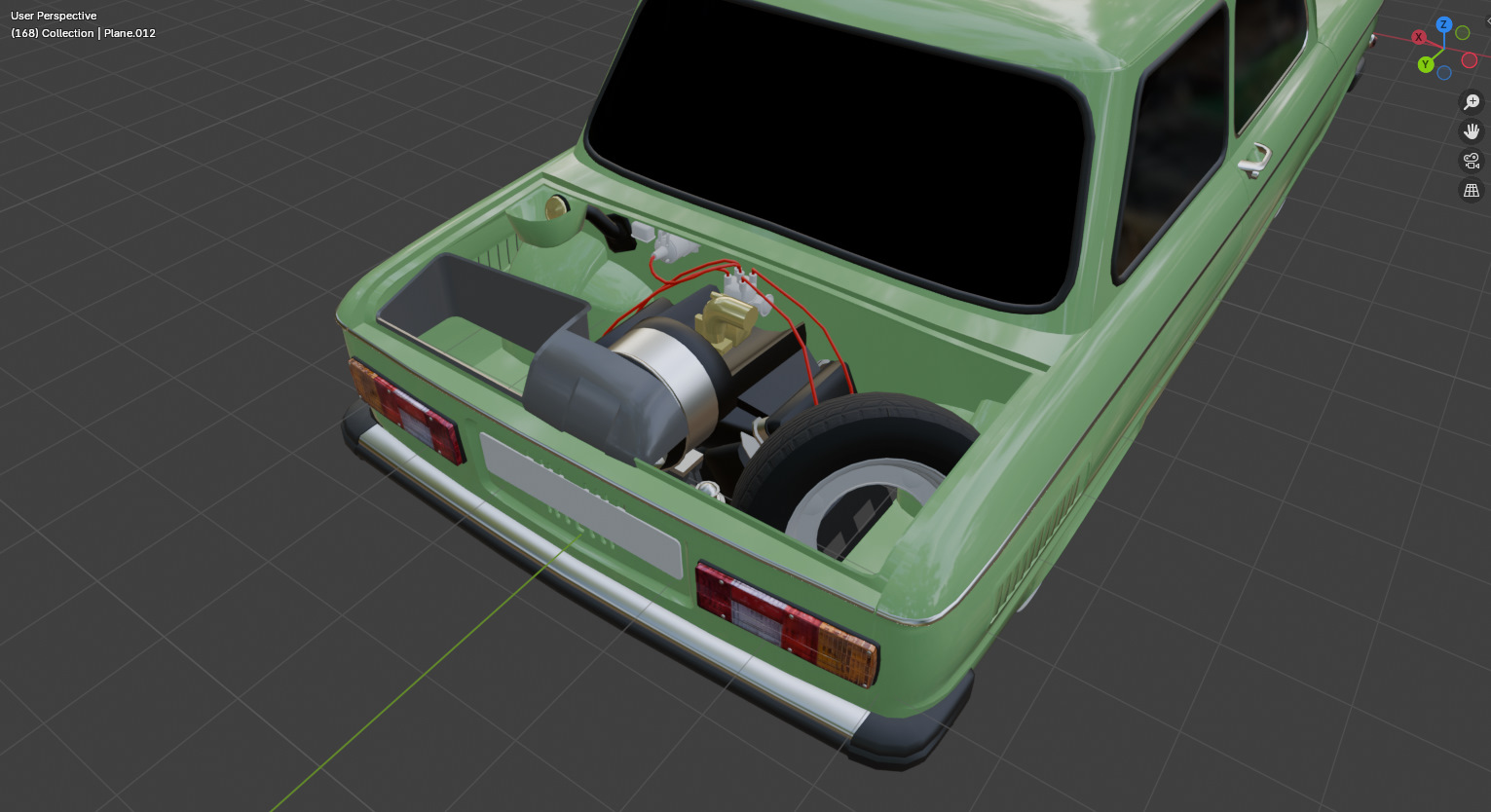Select the right rear taillight

787,623
